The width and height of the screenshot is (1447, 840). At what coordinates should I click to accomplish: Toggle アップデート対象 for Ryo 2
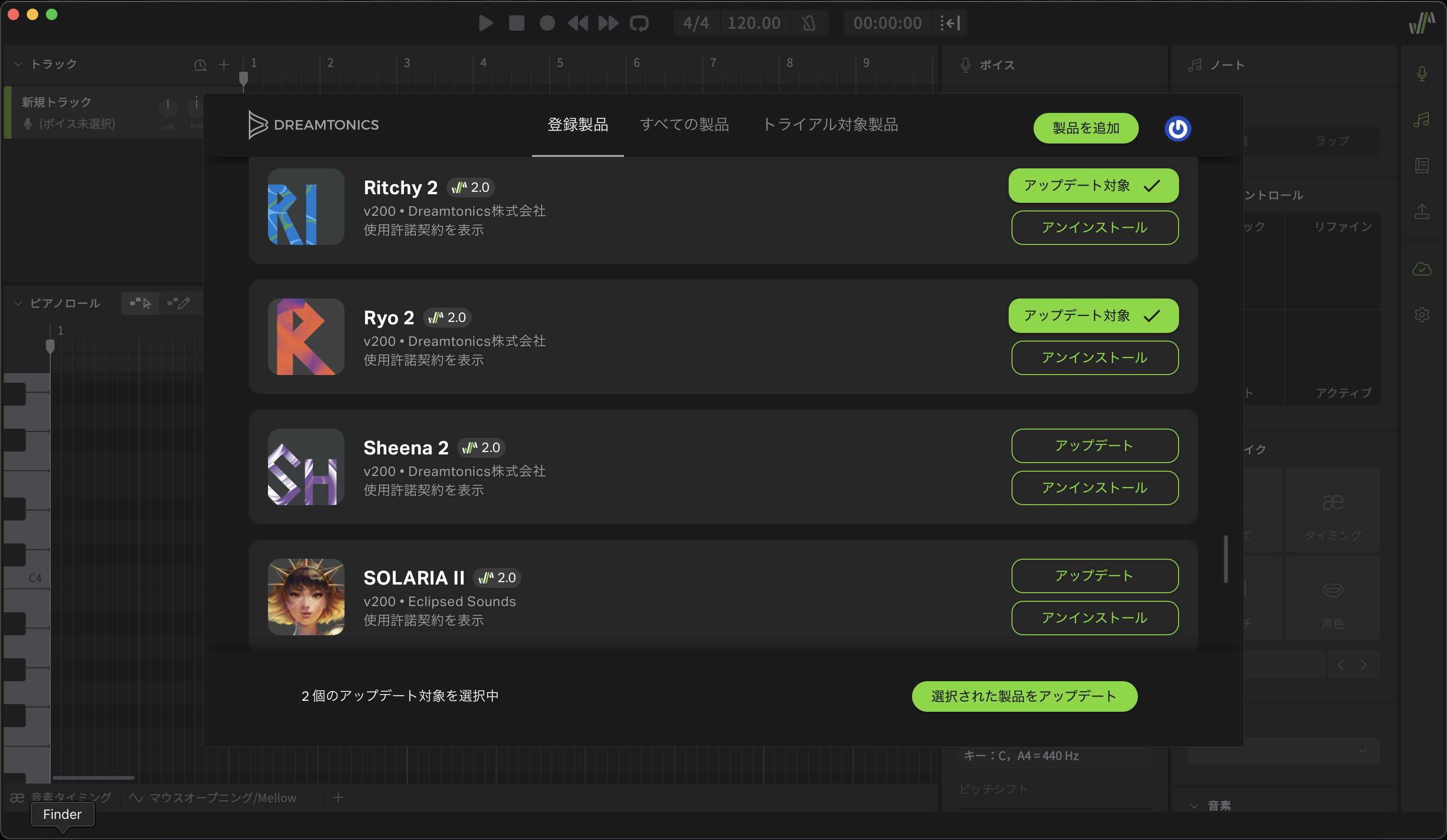coord(1094,316)
